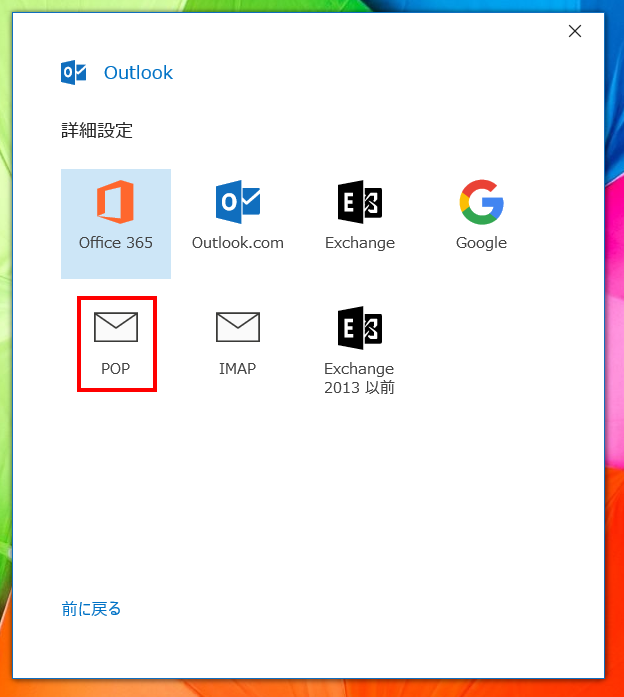Go back using the 前に戻る link

coord(91,609)
